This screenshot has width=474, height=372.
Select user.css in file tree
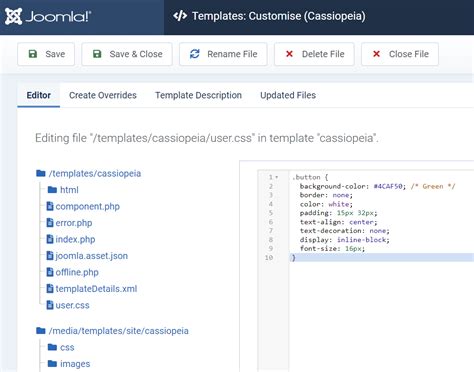72,305
